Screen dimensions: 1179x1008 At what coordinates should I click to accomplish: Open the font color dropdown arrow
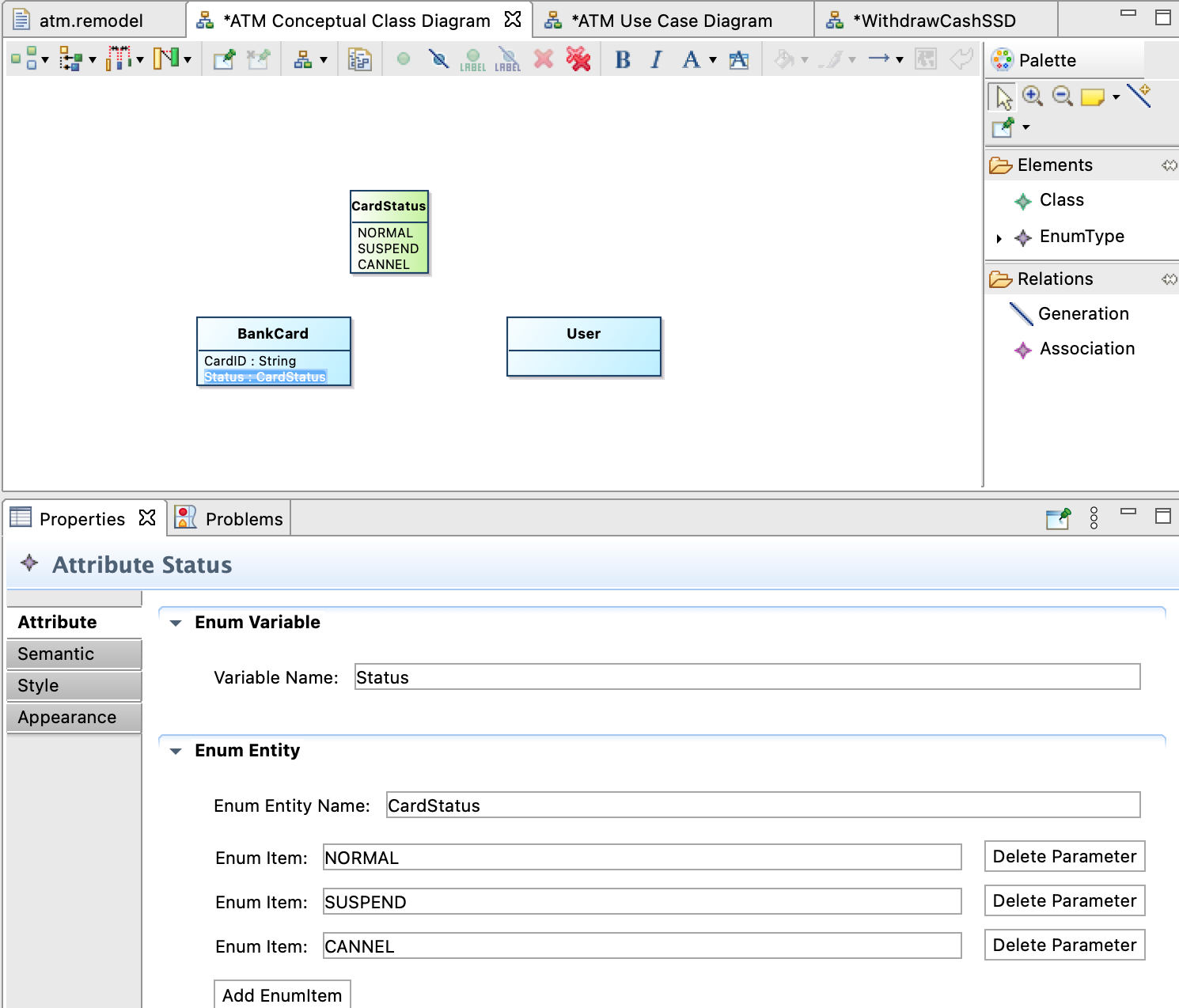tap(713, 60)
